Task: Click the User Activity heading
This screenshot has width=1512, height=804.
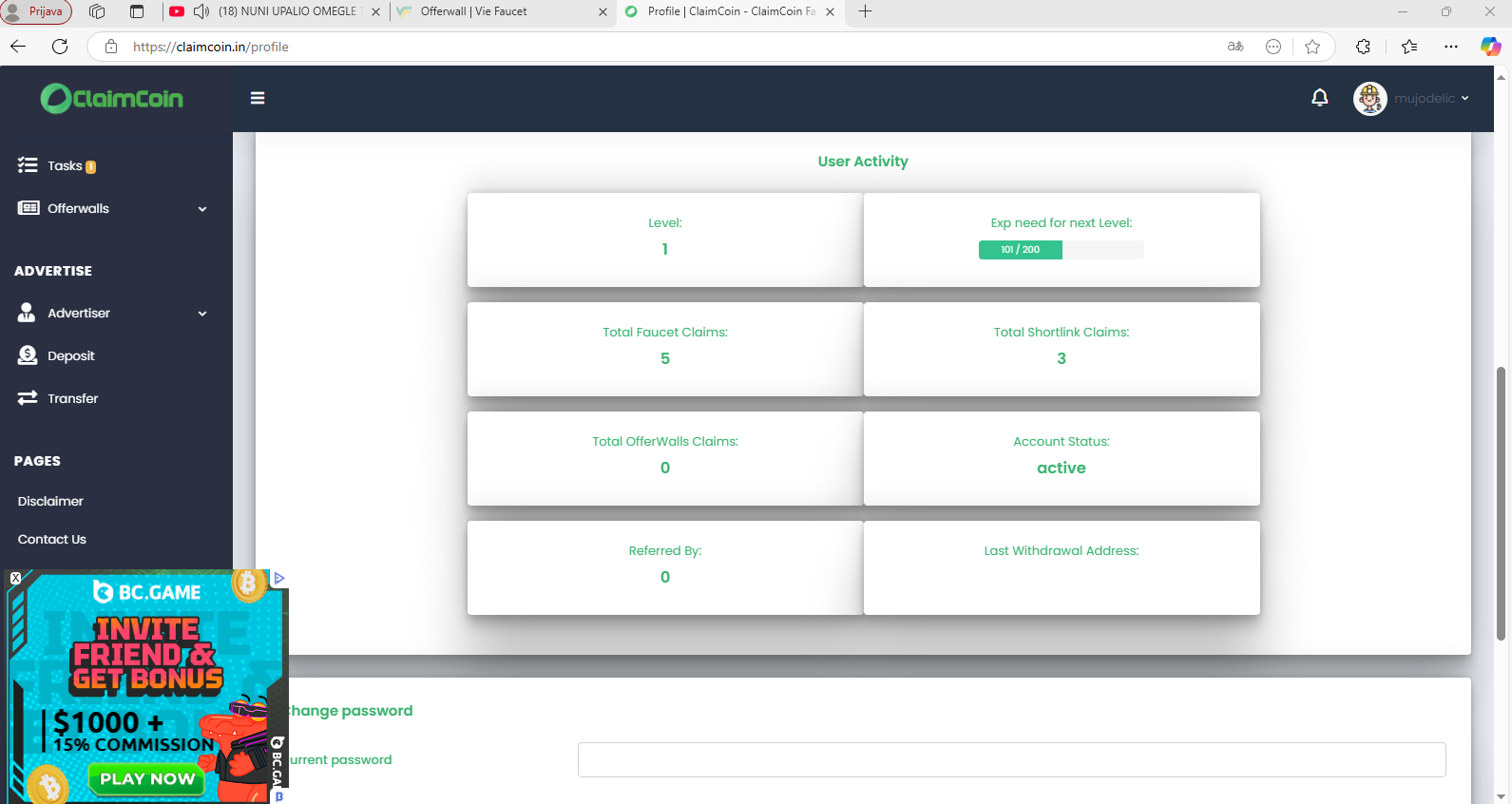Action: point(863,162)
